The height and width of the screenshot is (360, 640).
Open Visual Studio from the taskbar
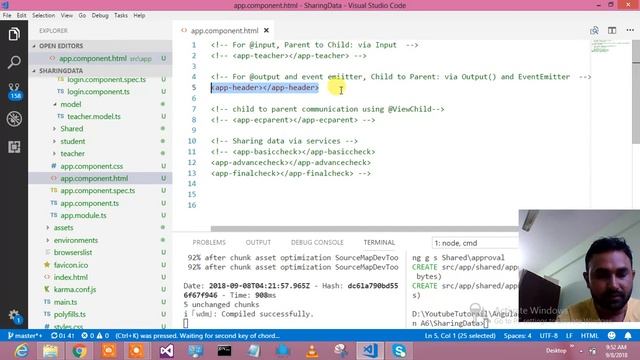pyautogui.click(x=167, y=351)
